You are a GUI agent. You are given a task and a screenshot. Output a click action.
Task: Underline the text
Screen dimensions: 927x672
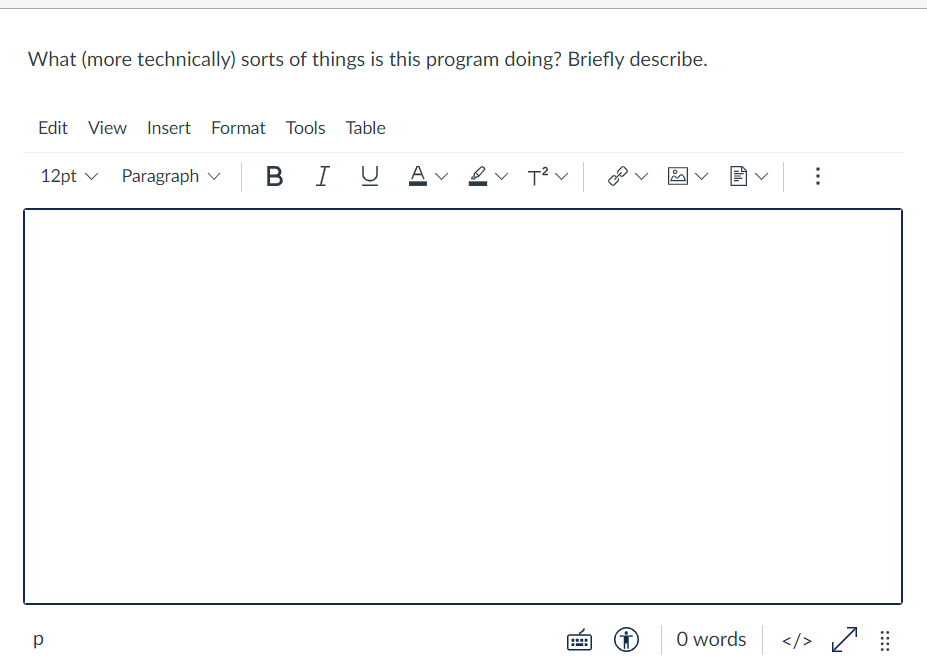pyautogui.click(x=369, y=176)
